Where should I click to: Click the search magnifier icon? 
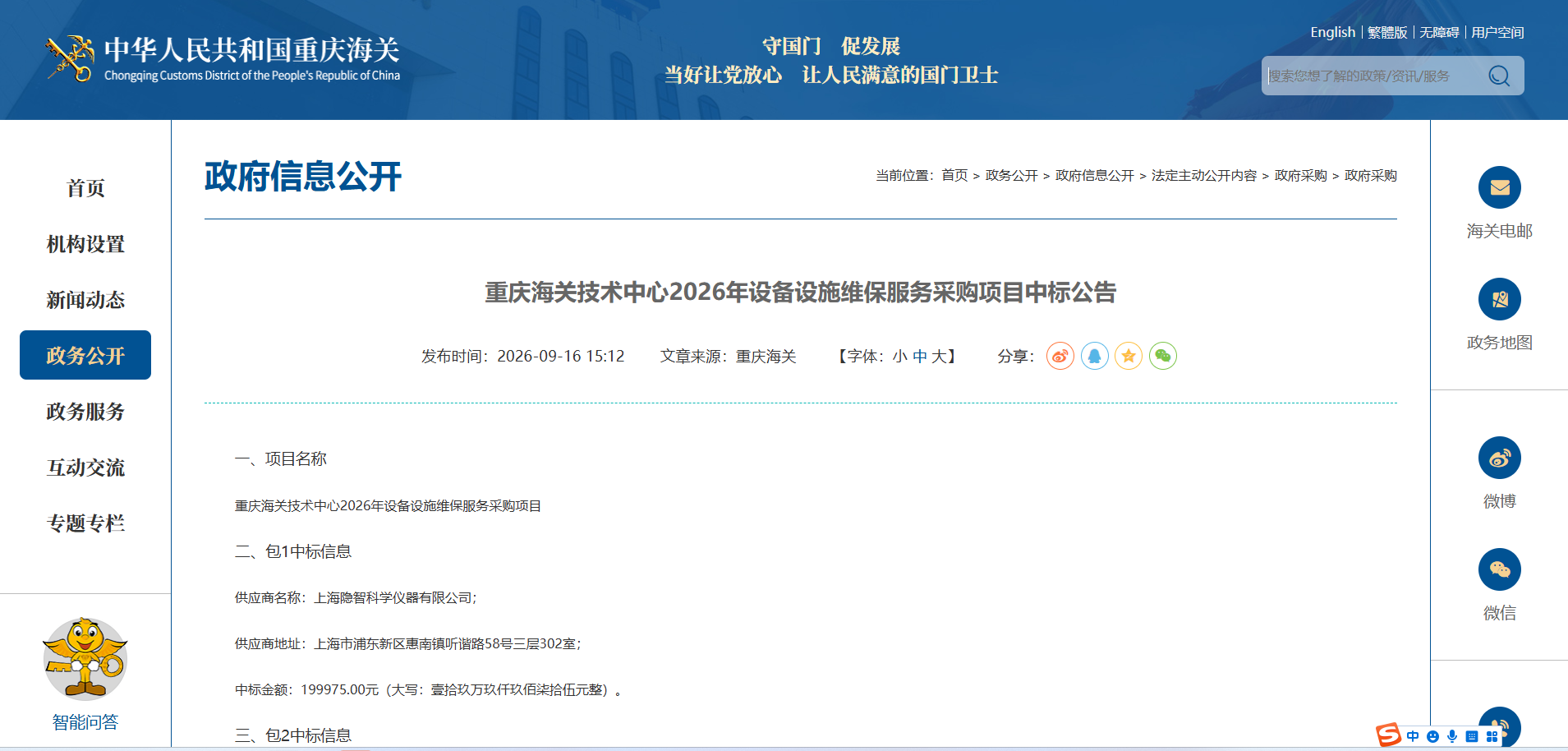1499,76
